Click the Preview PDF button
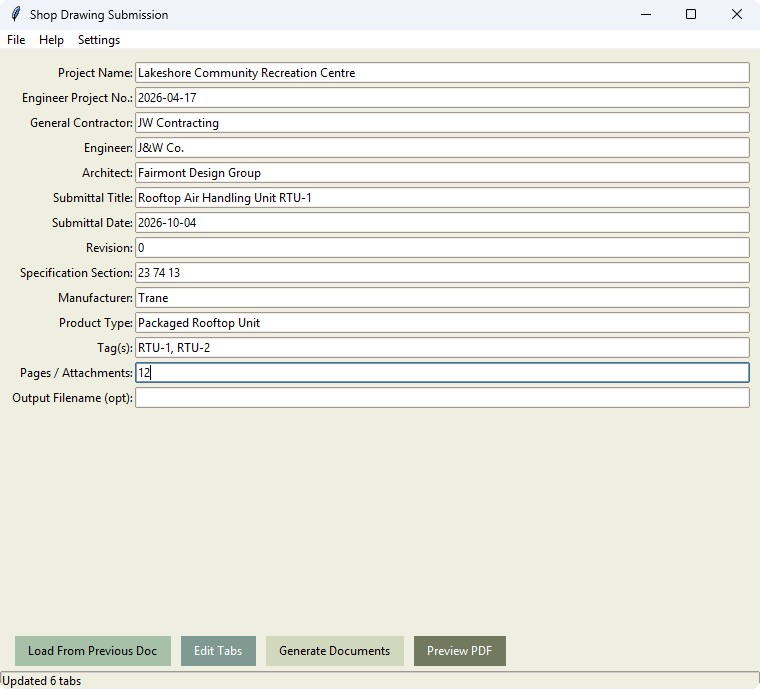The height and width of the screenshot is (689, 760). coord(459,651)
